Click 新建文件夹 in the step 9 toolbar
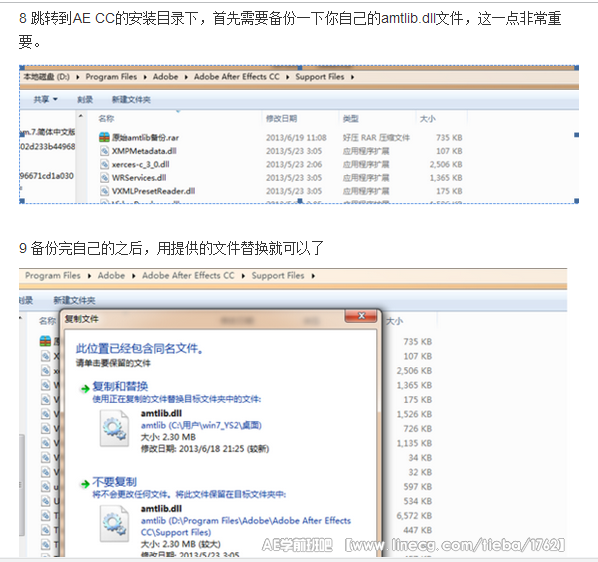Screen dimensions: 598x562 [x=74, y=300]
